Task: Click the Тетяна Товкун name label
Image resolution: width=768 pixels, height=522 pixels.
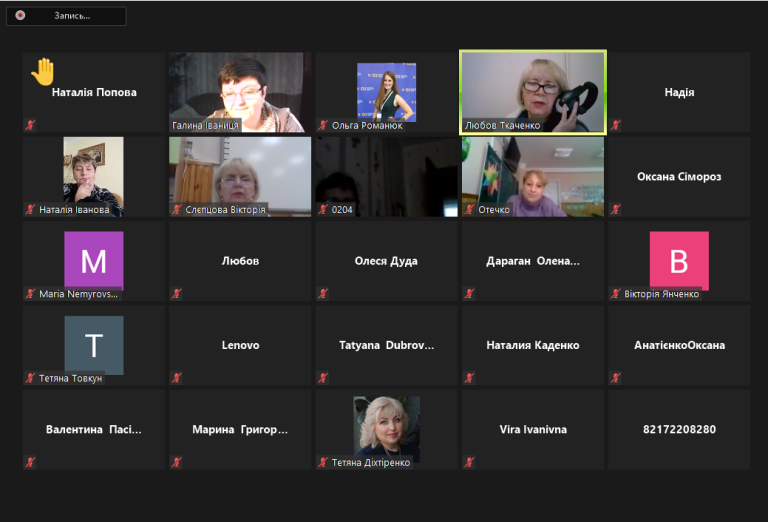Action: pos(71,378)
